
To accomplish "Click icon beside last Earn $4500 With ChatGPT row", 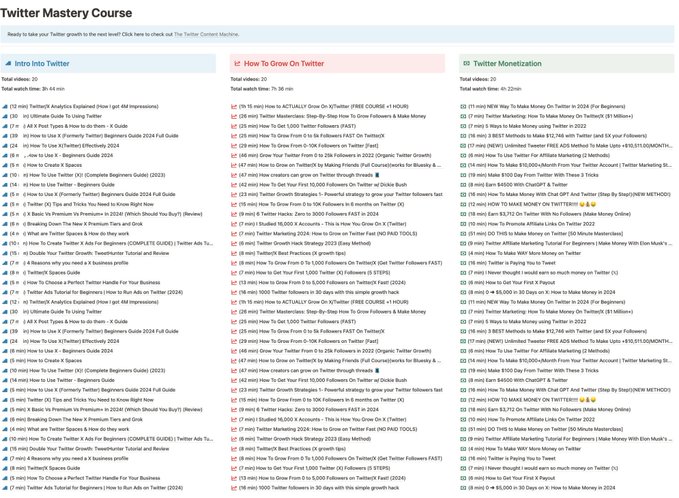I will point(463,380).
